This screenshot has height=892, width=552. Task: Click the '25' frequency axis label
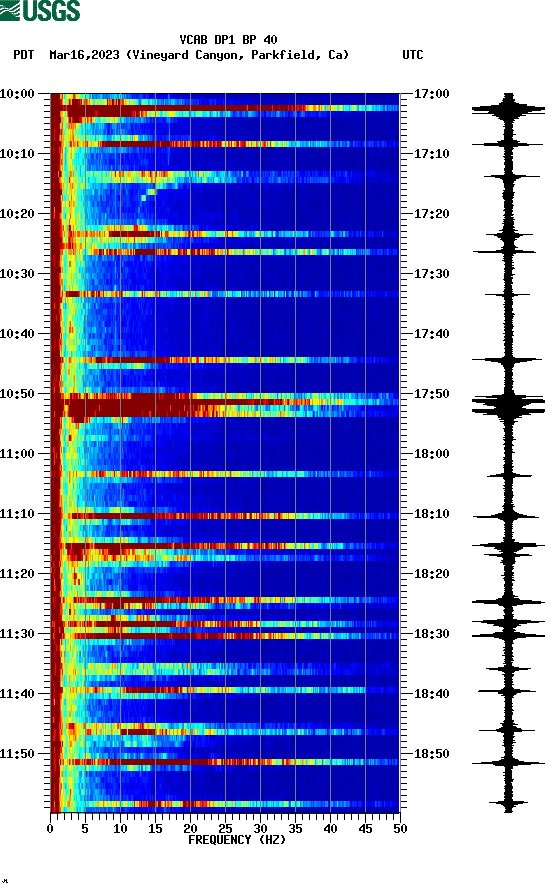click(225, 828)
